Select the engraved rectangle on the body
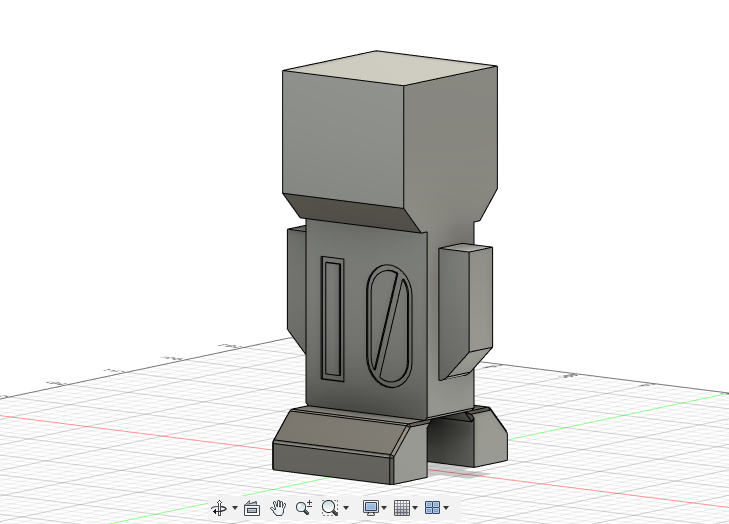This screenshot has width=729, height=524. point(332,318)
